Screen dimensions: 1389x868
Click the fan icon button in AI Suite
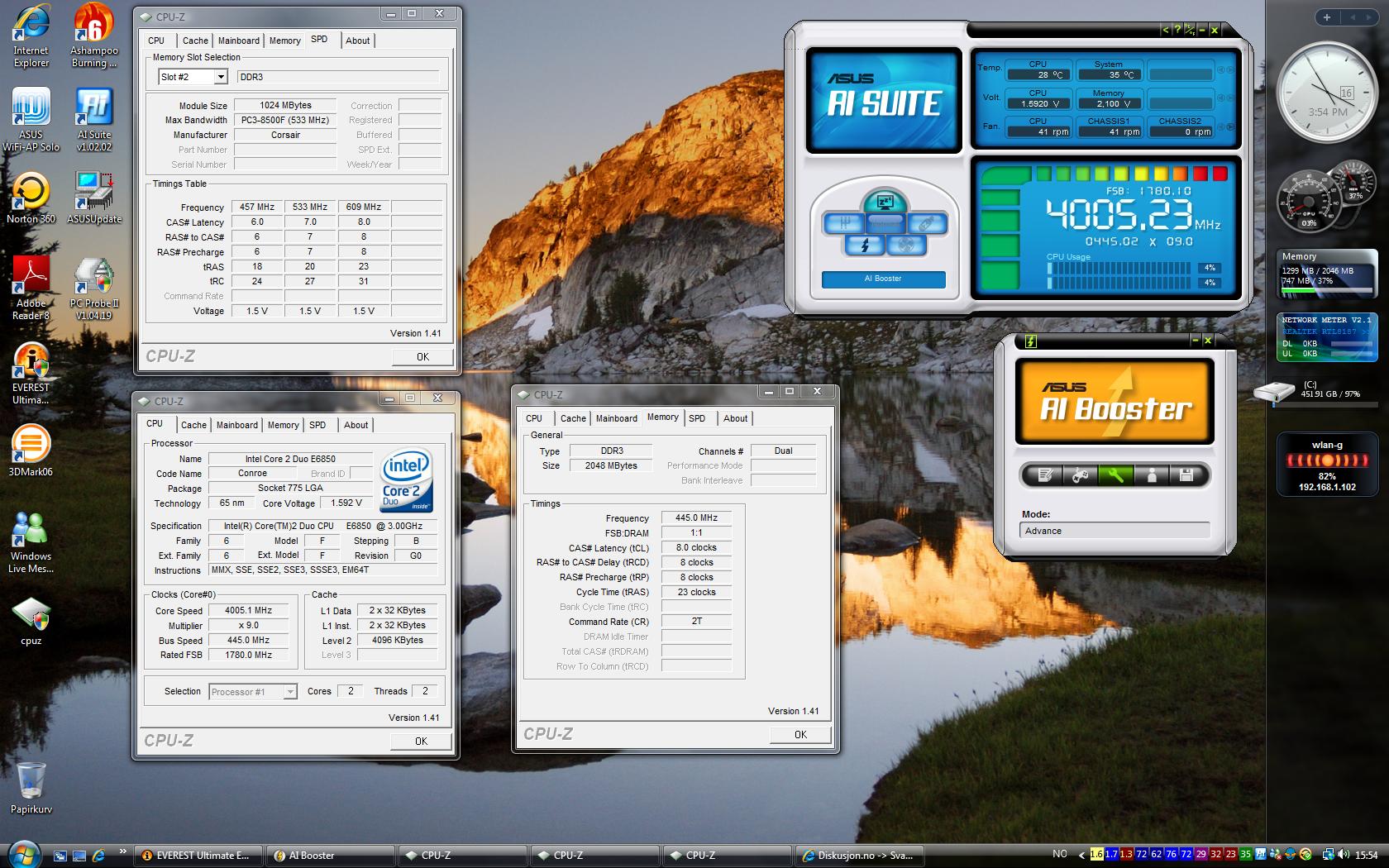pyautogui.click(x=906, y=245)
